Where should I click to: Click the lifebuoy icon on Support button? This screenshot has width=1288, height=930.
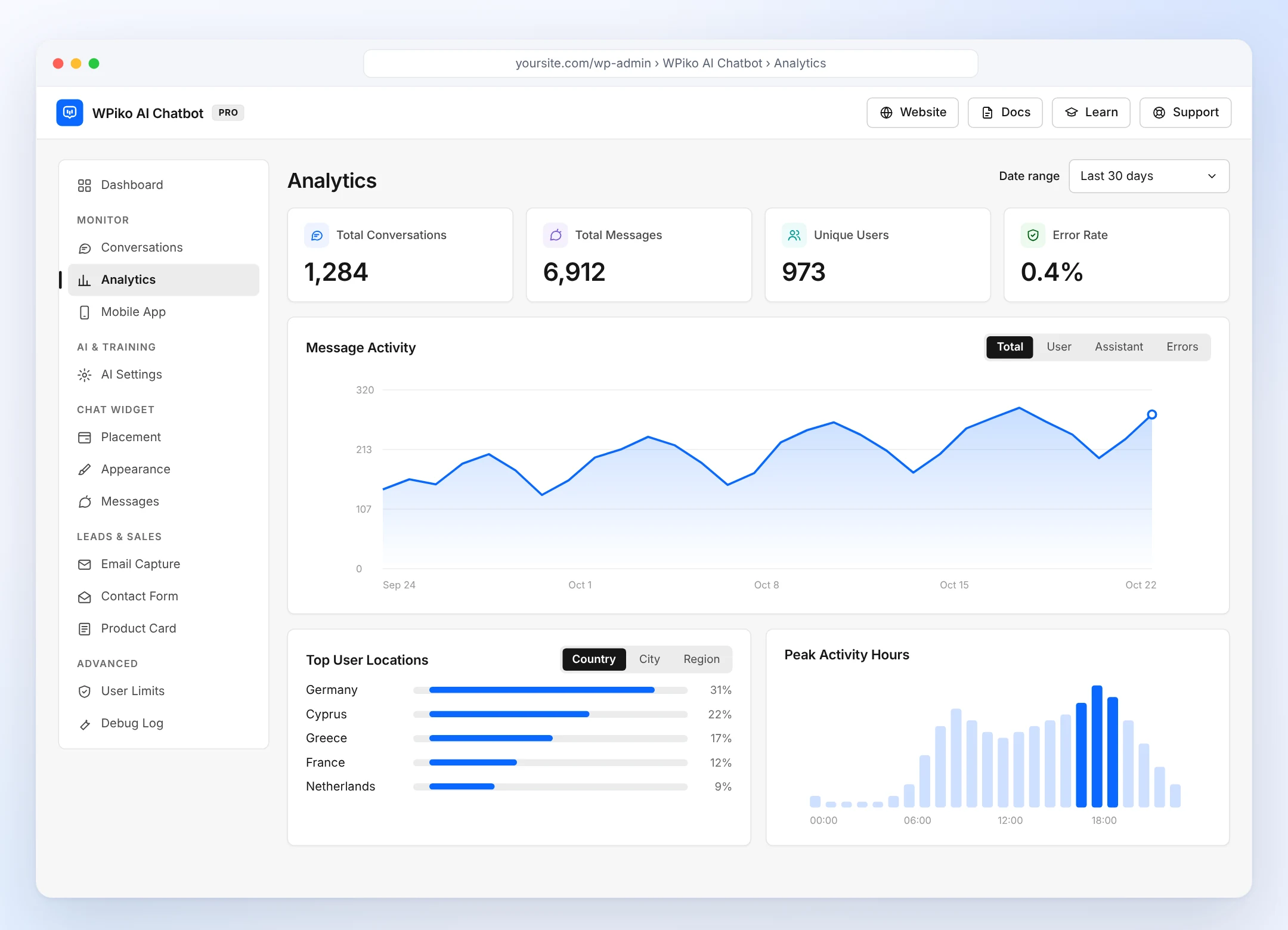coord(1159,113)
